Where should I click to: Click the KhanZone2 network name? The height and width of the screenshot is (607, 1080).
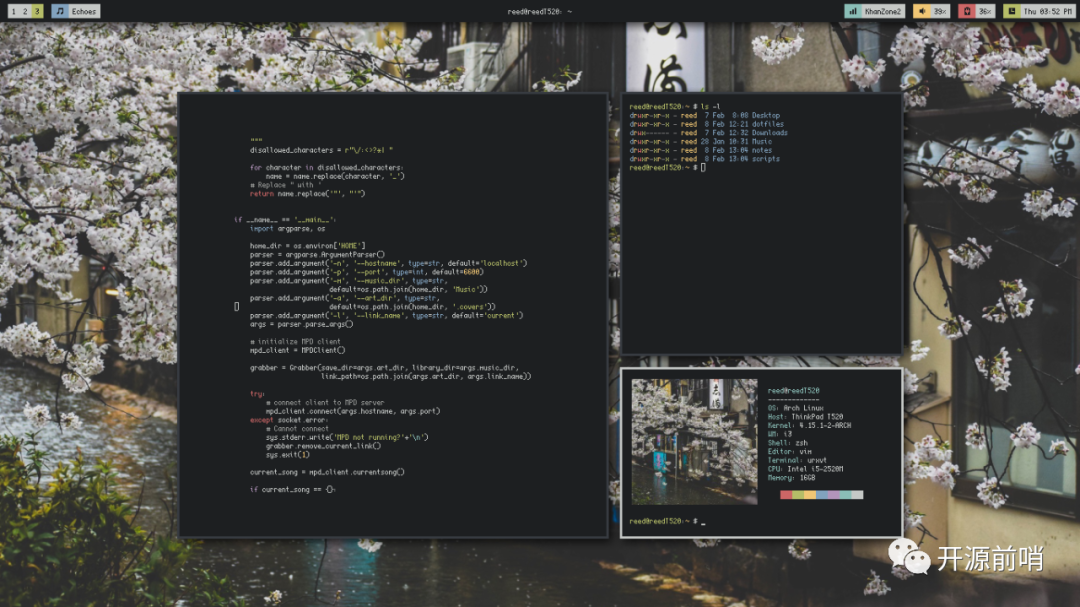(885, 11)
